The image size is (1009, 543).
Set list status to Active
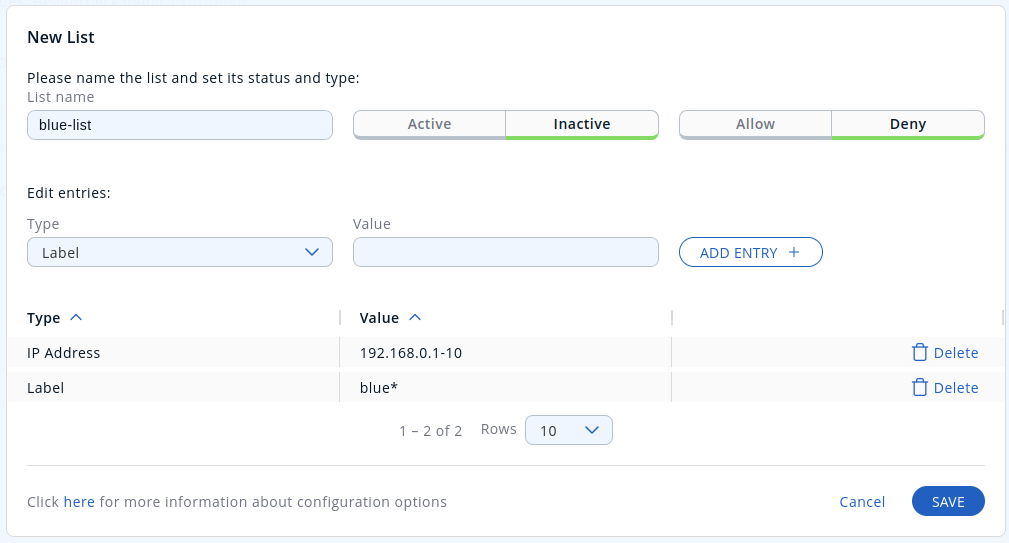[x=429, y=124]
